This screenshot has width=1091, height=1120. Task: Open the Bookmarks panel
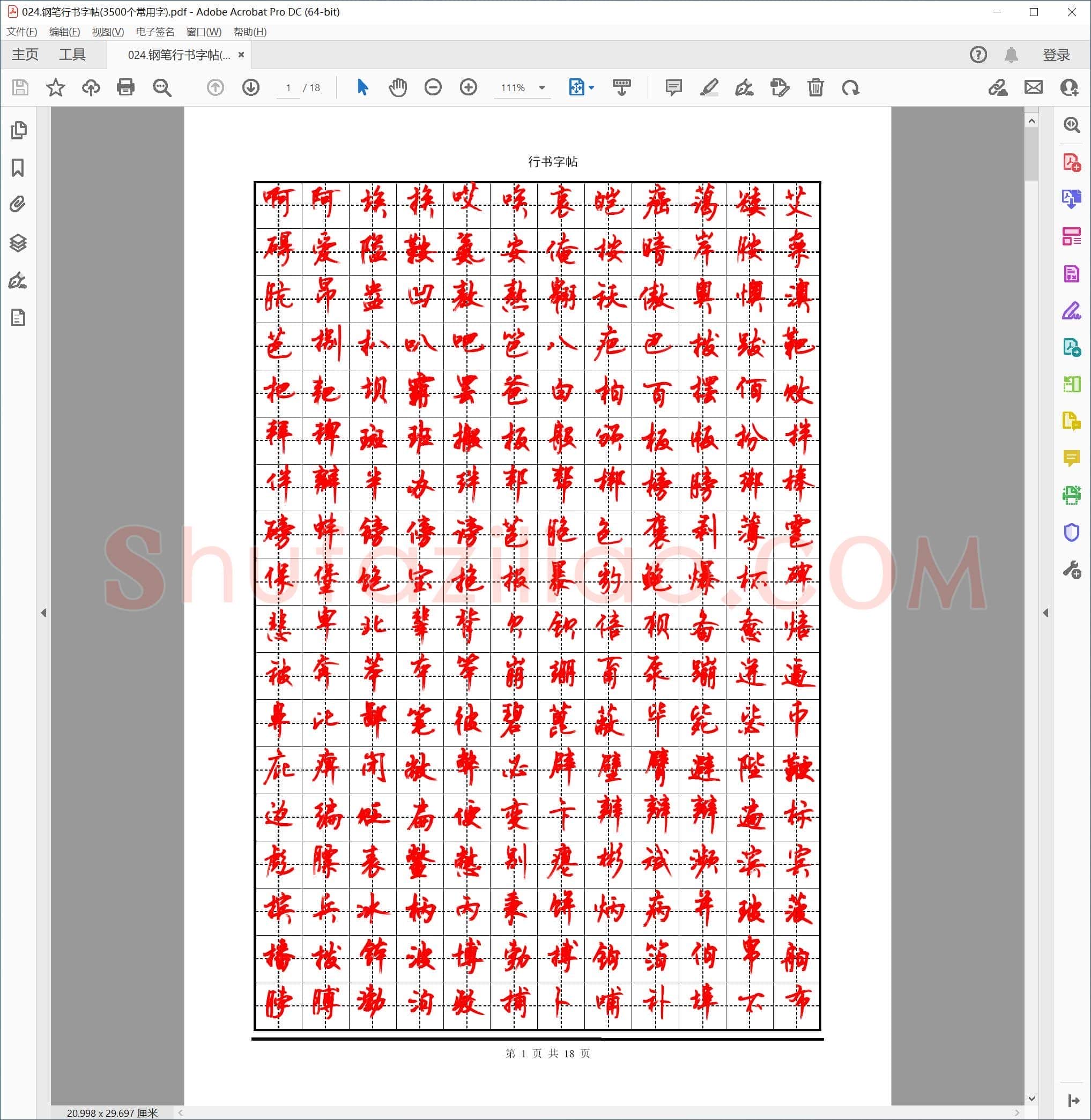(x=18, y=168)
